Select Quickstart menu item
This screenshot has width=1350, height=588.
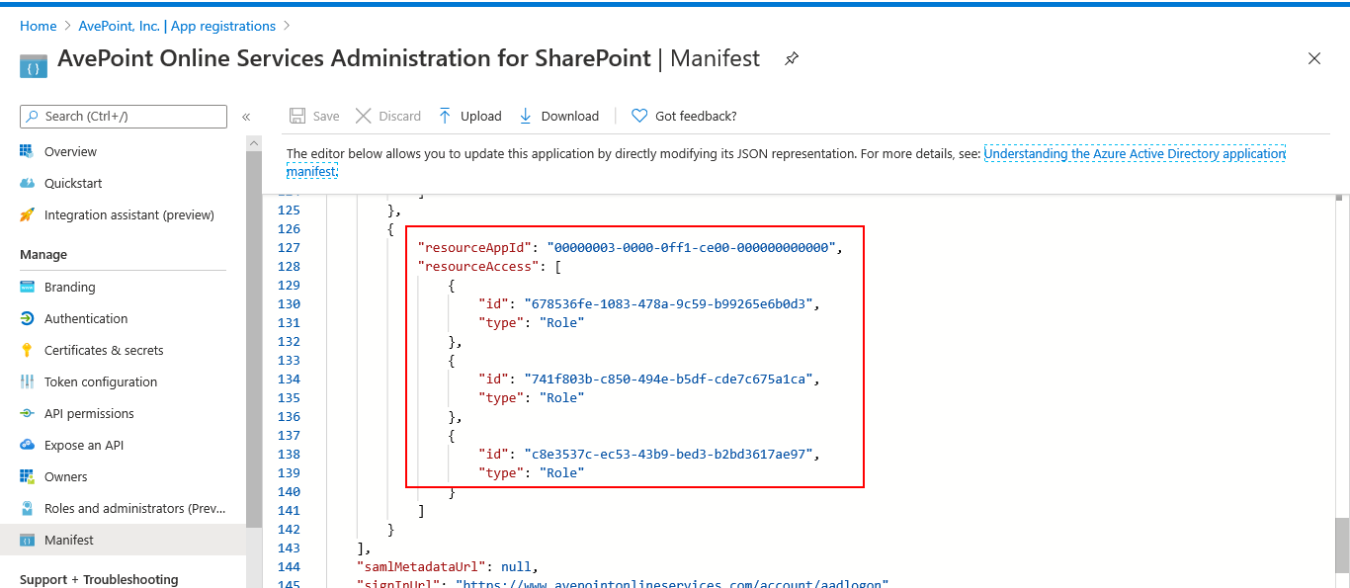click(x=73, y=184)
